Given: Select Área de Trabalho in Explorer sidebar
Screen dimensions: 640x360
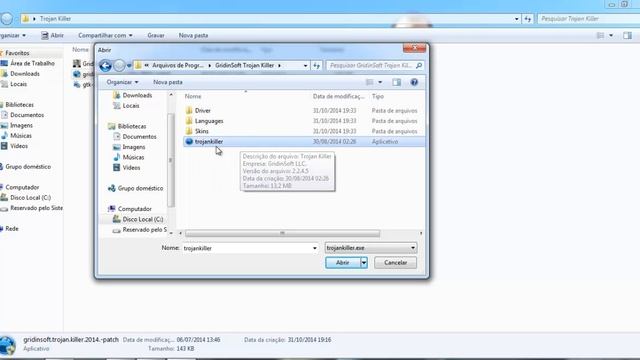Looking at the screenshot, I should tap(32, 63).
